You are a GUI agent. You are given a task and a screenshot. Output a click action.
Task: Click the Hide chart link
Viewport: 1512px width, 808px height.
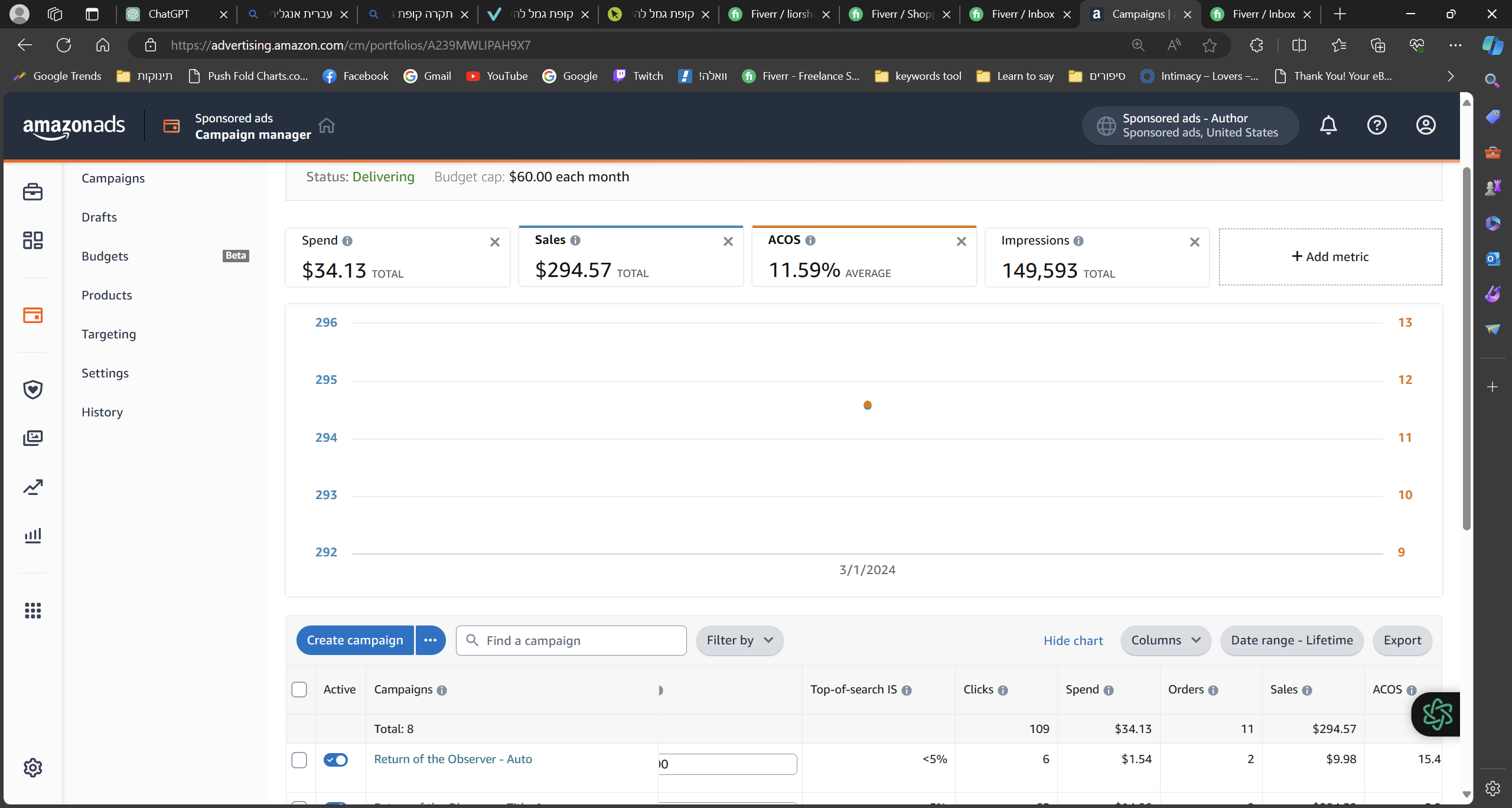(x=1073, y=641)
